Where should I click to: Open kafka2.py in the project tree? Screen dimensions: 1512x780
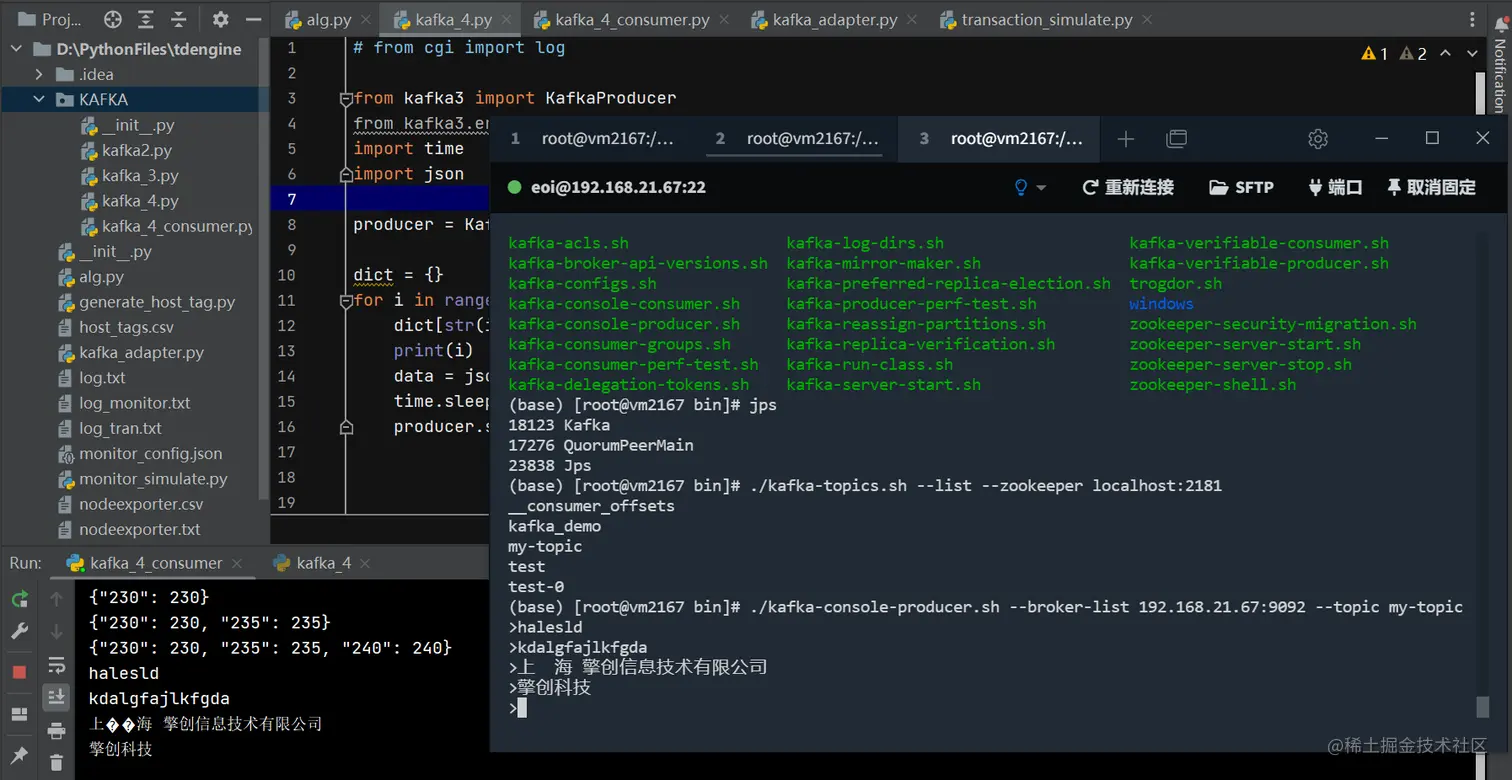click(x=137, y=150)
